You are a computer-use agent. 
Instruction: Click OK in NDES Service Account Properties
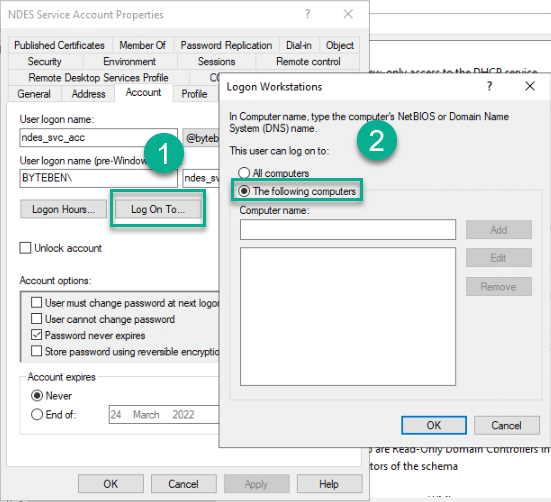[111, 484]
